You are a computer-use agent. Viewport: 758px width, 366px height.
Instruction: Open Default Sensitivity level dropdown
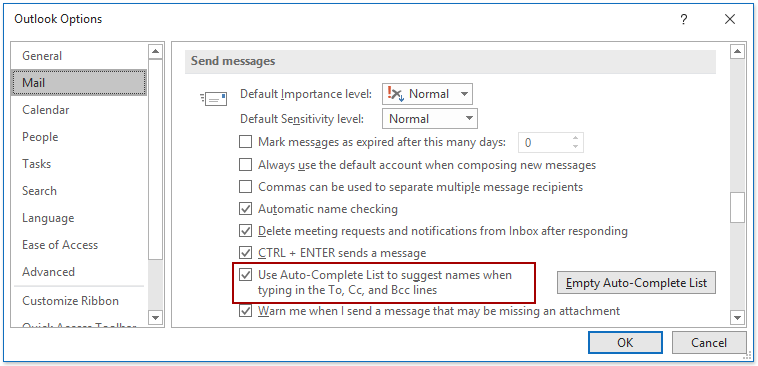[430, 118]
